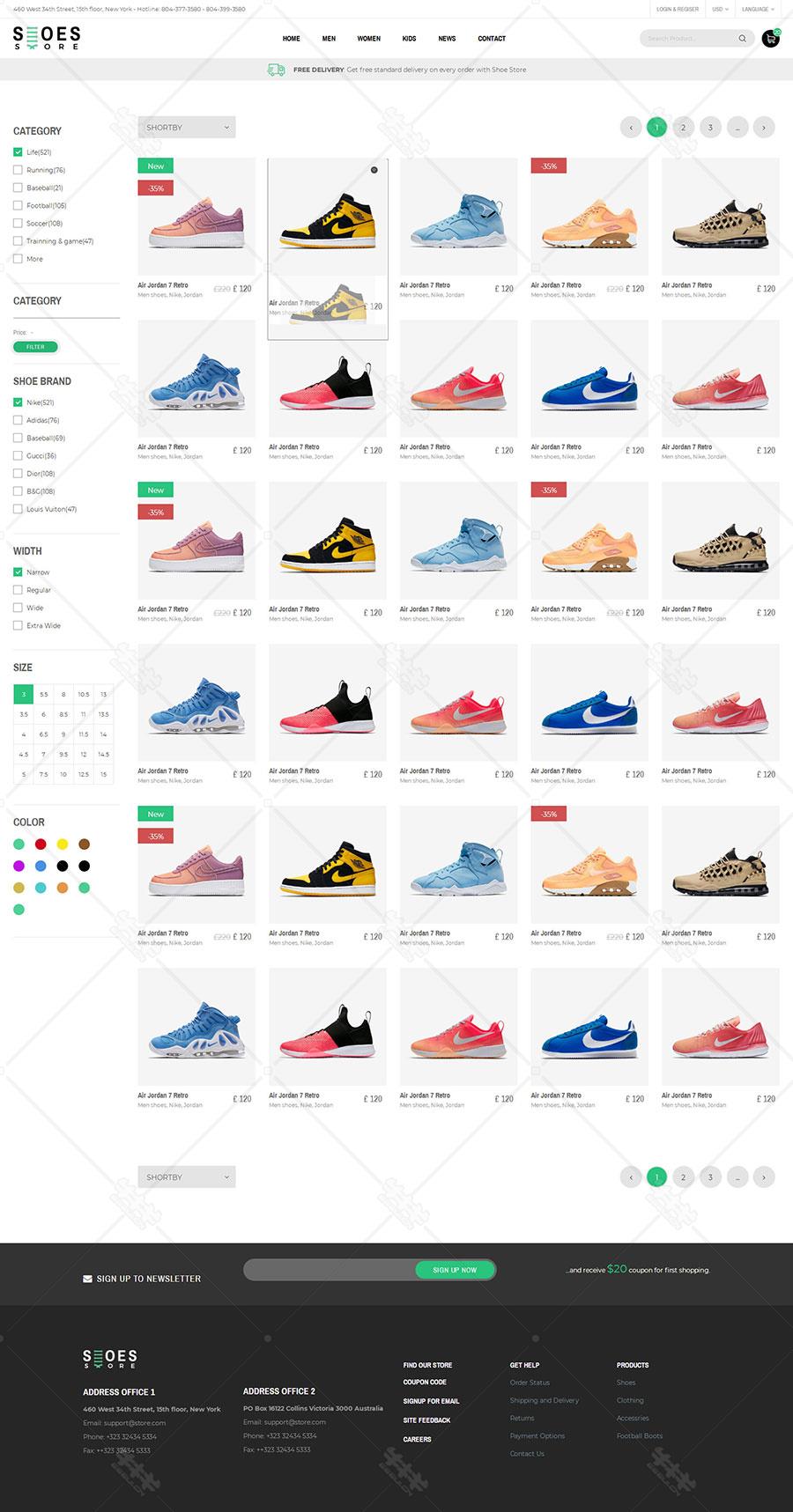
Task: Open the FIND OUR STORE link
Action: pyautogui.click(x=427, y=1365)
